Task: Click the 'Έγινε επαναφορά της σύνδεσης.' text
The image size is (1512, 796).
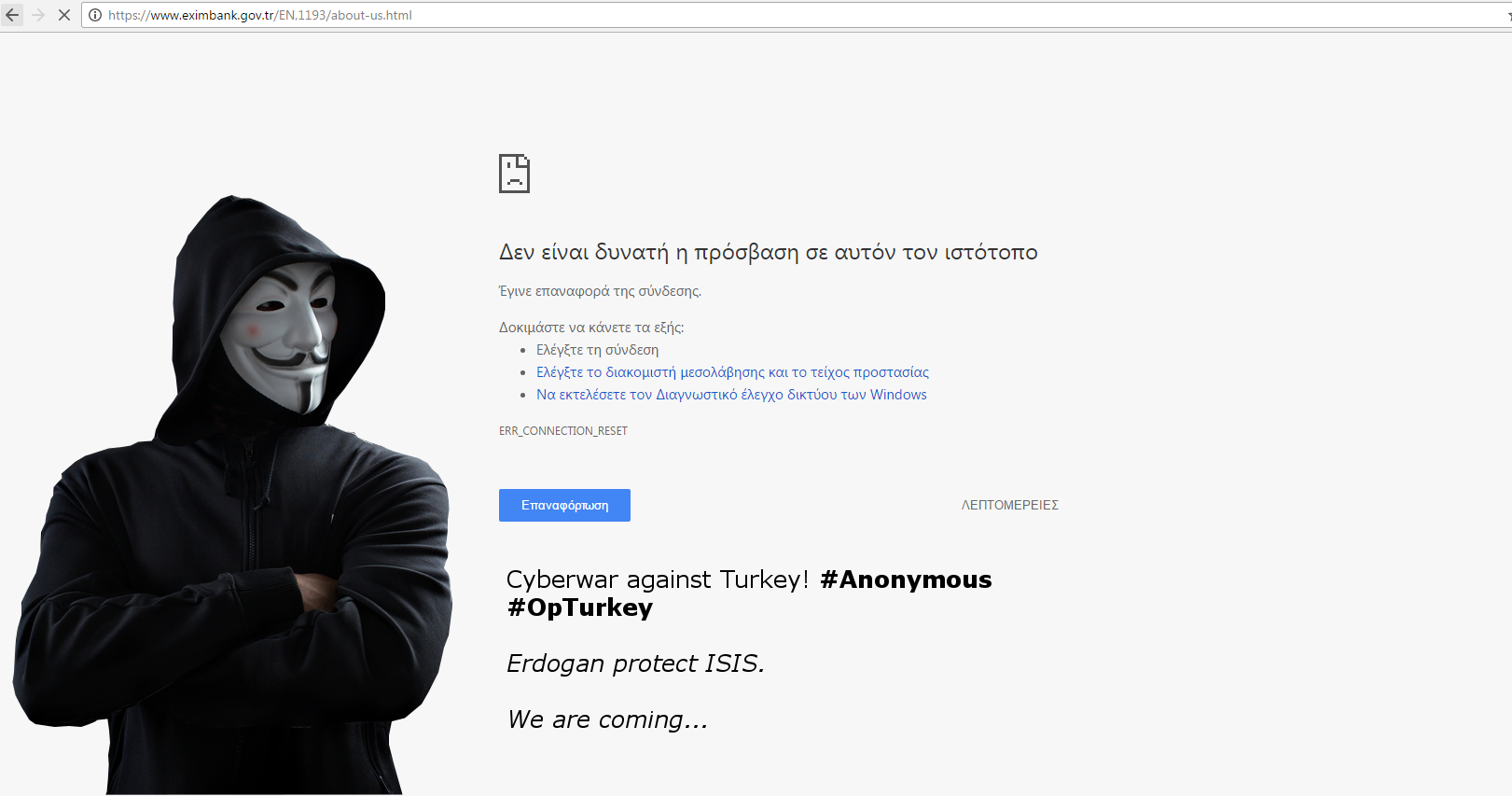Action: click(x=600, y=291)
